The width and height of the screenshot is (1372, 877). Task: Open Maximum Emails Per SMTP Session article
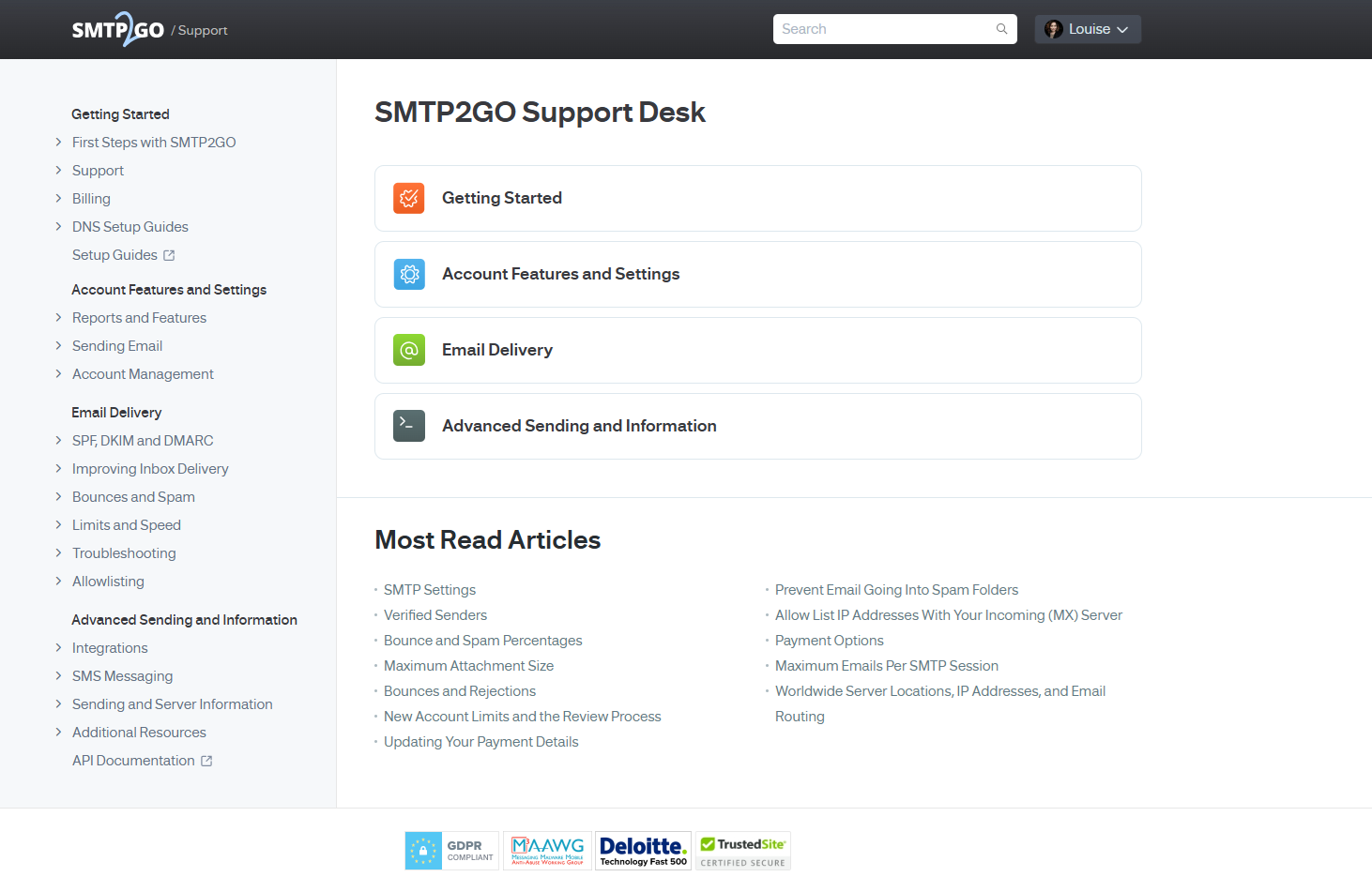[x=887, y=666]
